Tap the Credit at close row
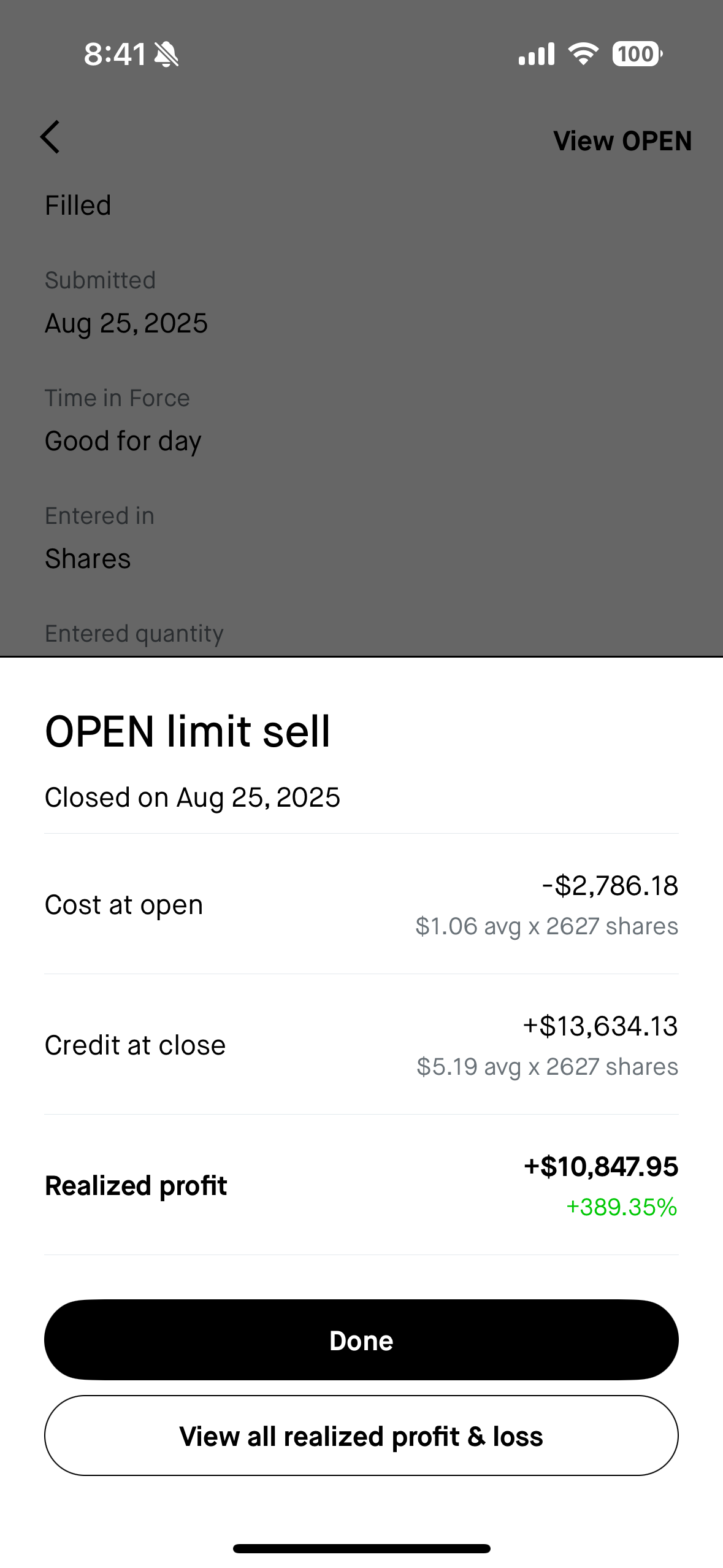The height and width of the screenshot is (1568, 723). [361, 1045]
